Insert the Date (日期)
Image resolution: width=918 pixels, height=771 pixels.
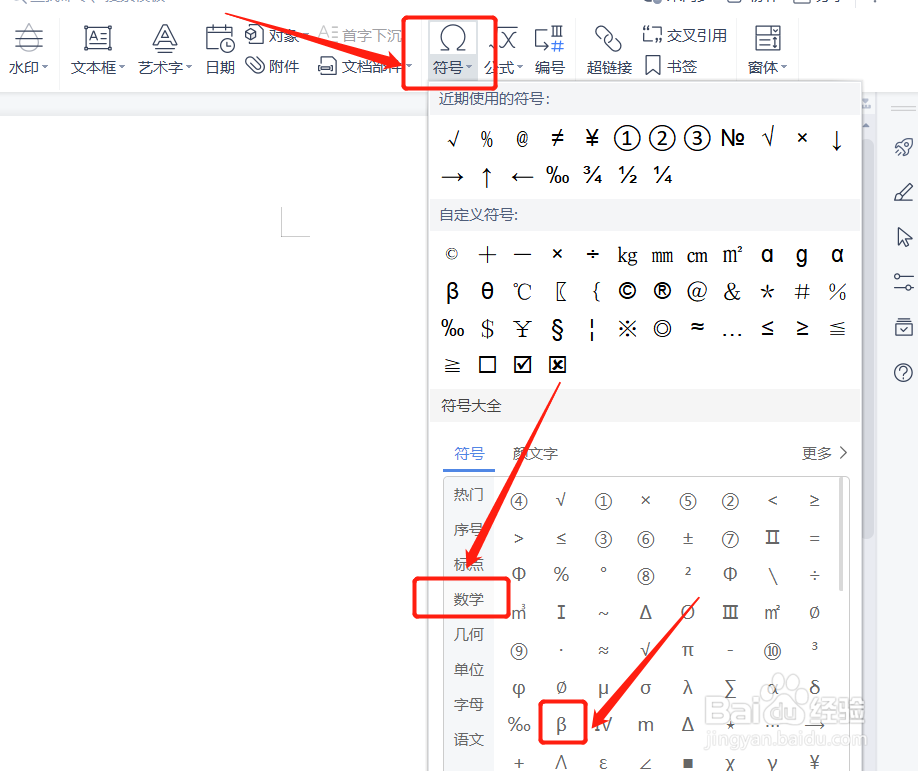[220, 49]
